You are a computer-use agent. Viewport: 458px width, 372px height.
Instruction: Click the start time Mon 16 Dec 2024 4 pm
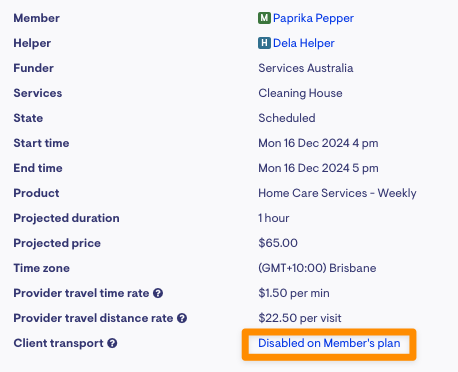pos(318,143)
